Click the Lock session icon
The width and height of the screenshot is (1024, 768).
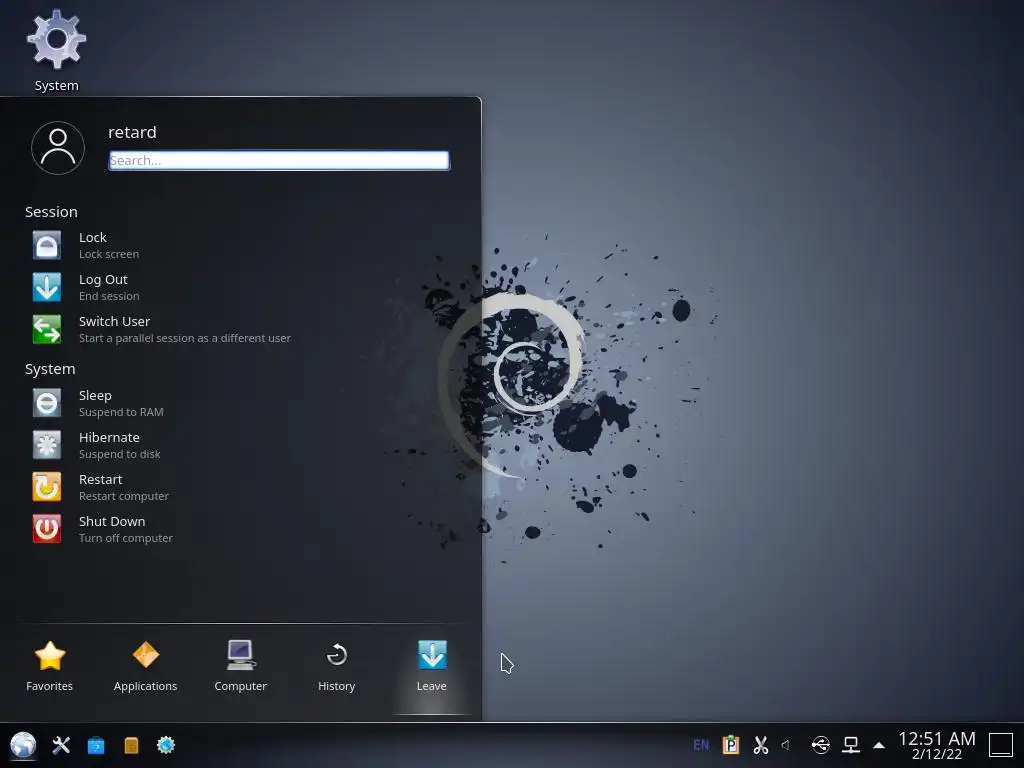(46, 246)
